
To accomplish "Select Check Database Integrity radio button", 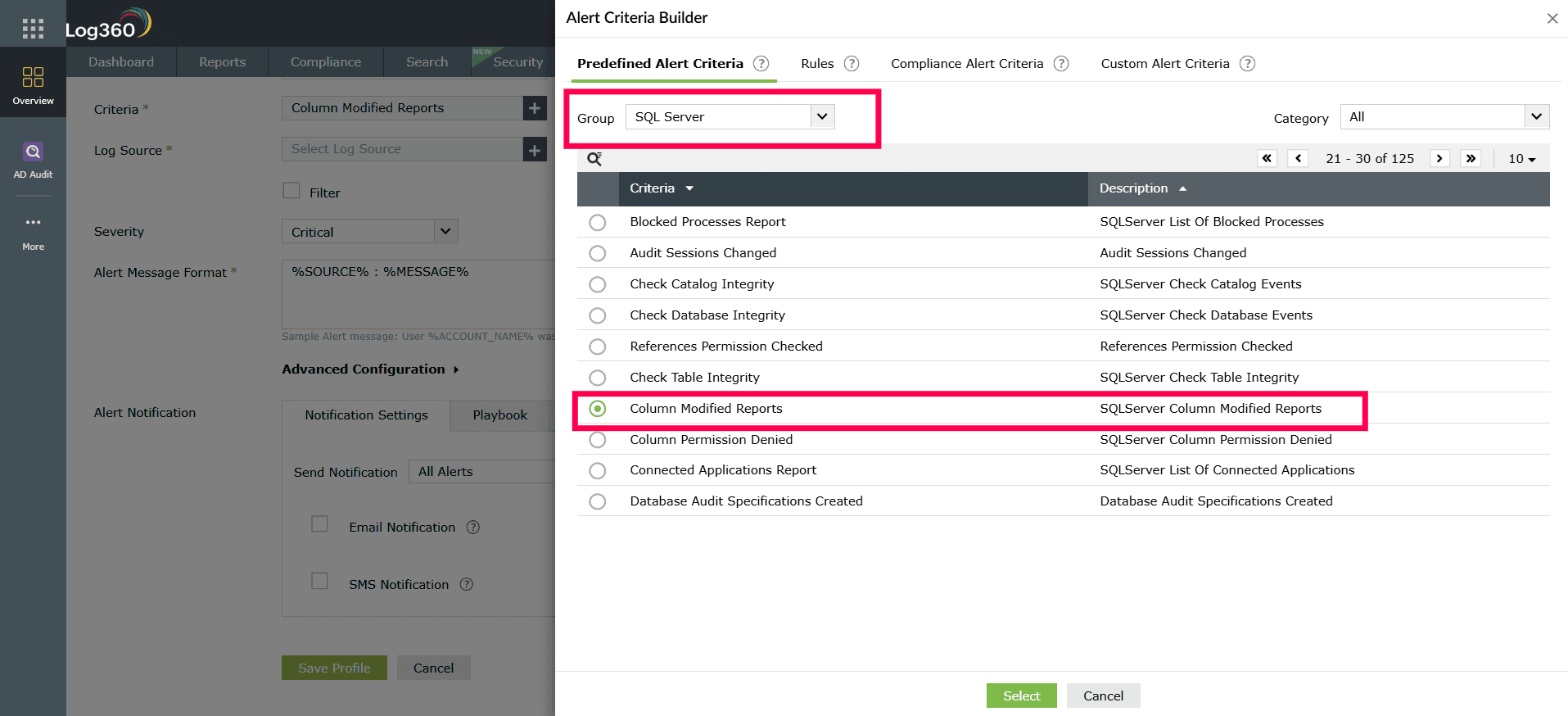I will 598,315.
